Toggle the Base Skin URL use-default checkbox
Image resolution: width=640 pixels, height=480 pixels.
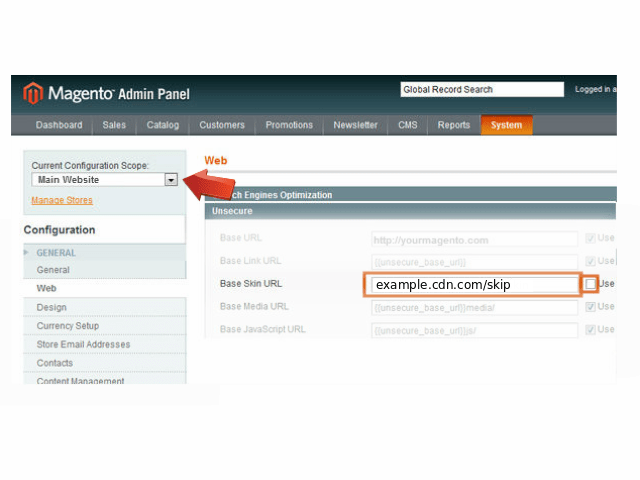click(x=591, y=284)
